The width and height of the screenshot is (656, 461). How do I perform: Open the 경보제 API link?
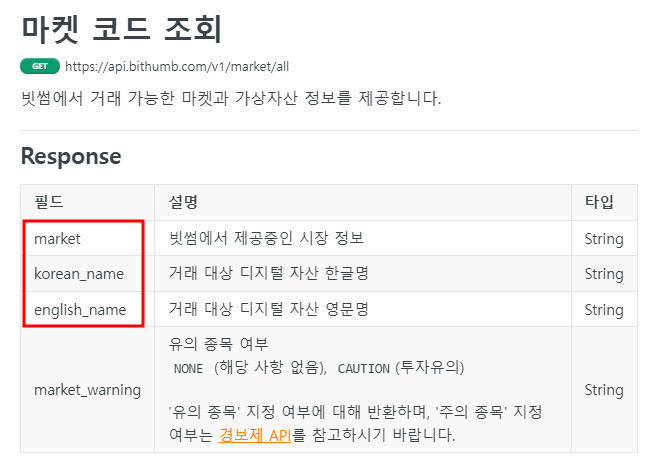pyautogui.click(x=254, y=435)
